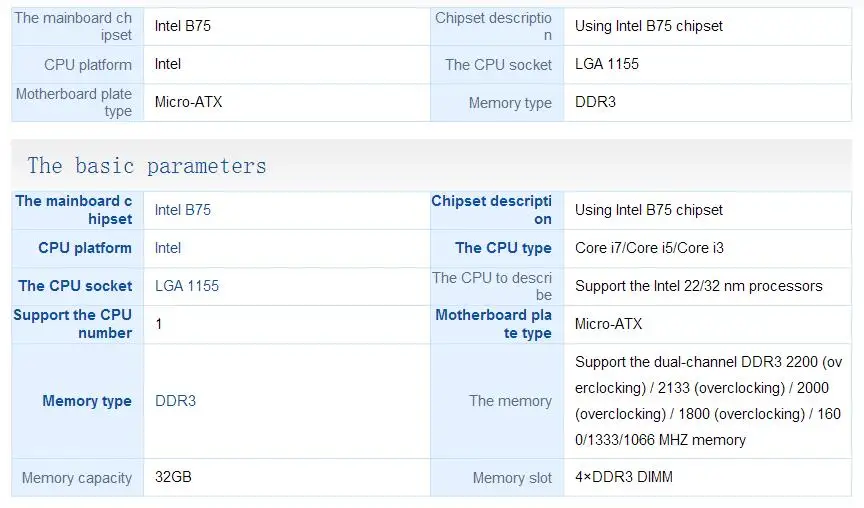The height and width of the screenshot is (508, 864).
Task: Click the 'Memory capacity' label cell
Action: pyautogui.click(x=77, y=478)
